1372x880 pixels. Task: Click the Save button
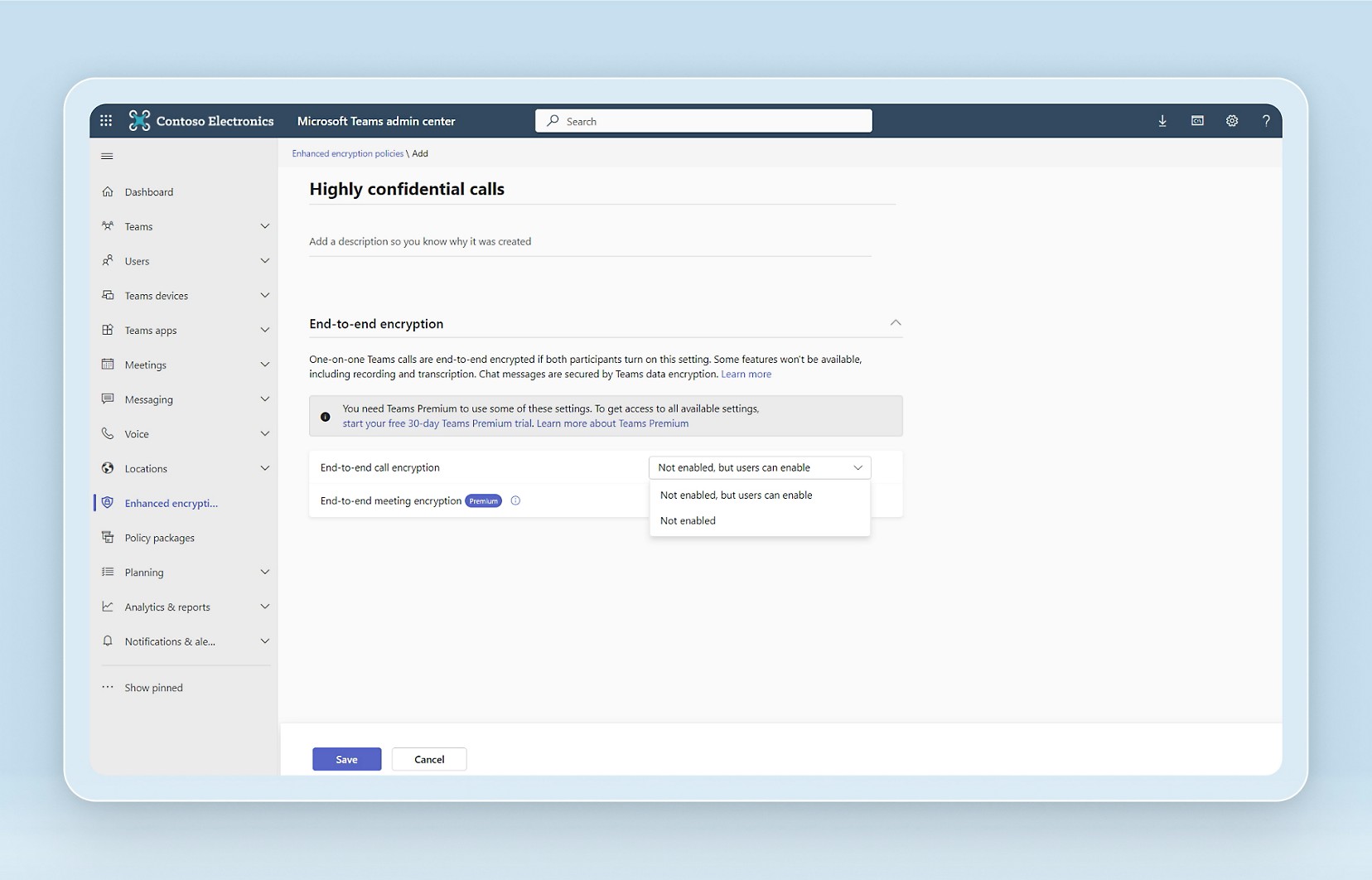coord(346,759)
